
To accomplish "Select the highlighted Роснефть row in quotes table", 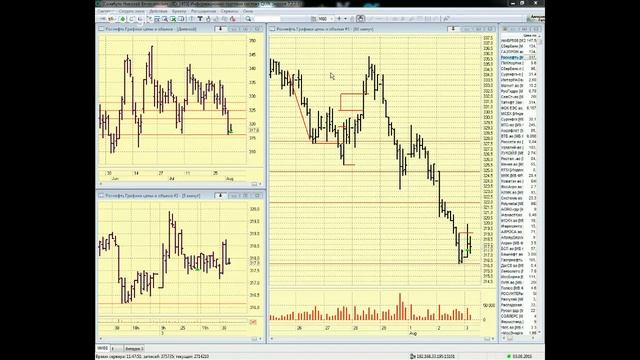I will 518,58.
